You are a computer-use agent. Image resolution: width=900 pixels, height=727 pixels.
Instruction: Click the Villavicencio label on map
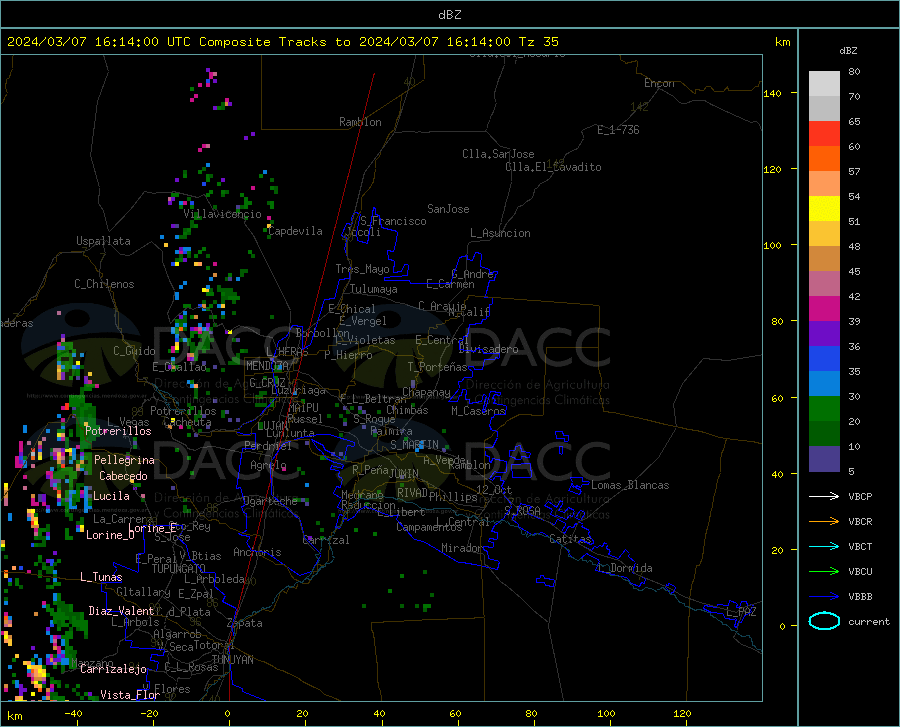[x=222, y=214]
